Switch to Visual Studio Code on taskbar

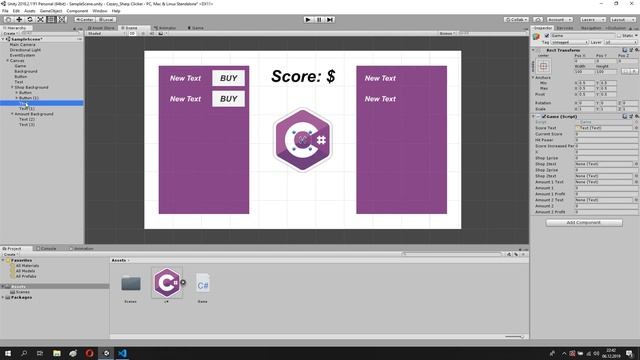(x=122, y=353)
